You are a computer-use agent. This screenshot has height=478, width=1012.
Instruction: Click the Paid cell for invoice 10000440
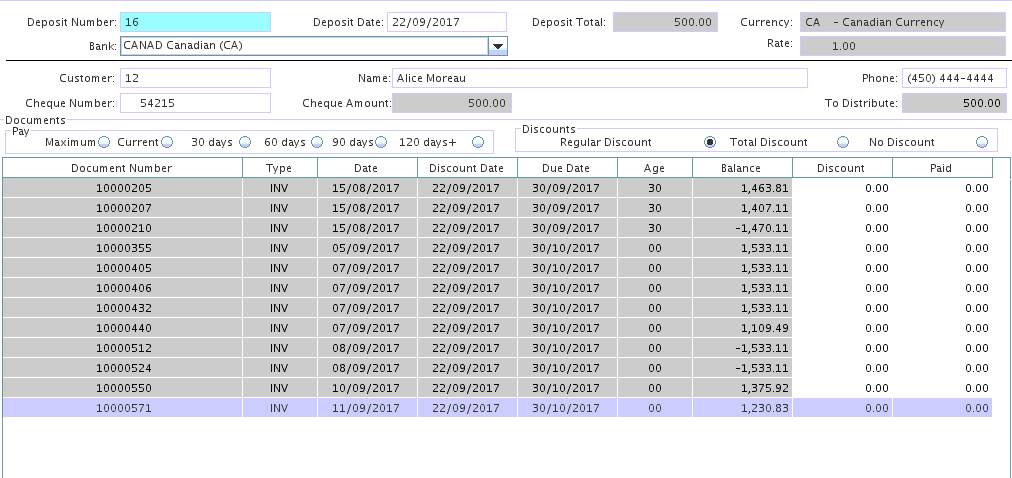[x=941, y=328]
